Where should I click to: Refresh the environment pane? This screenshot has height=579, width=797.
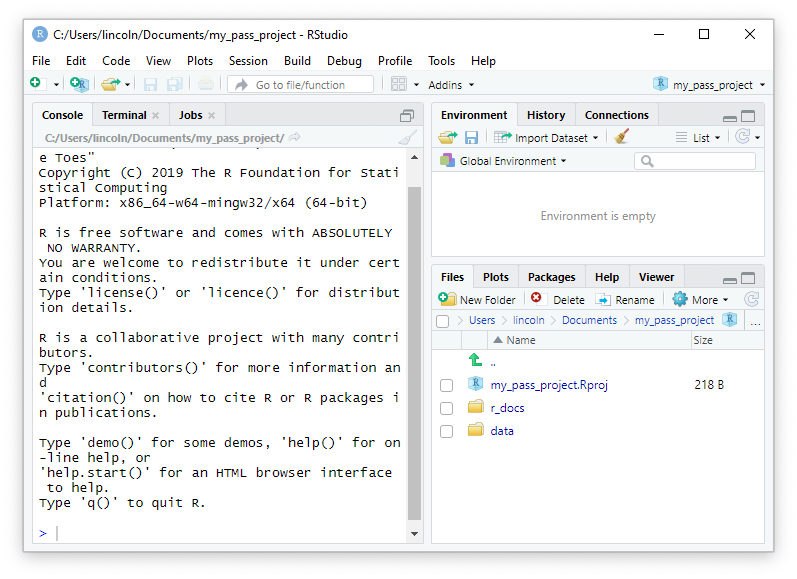coord(743,136)
